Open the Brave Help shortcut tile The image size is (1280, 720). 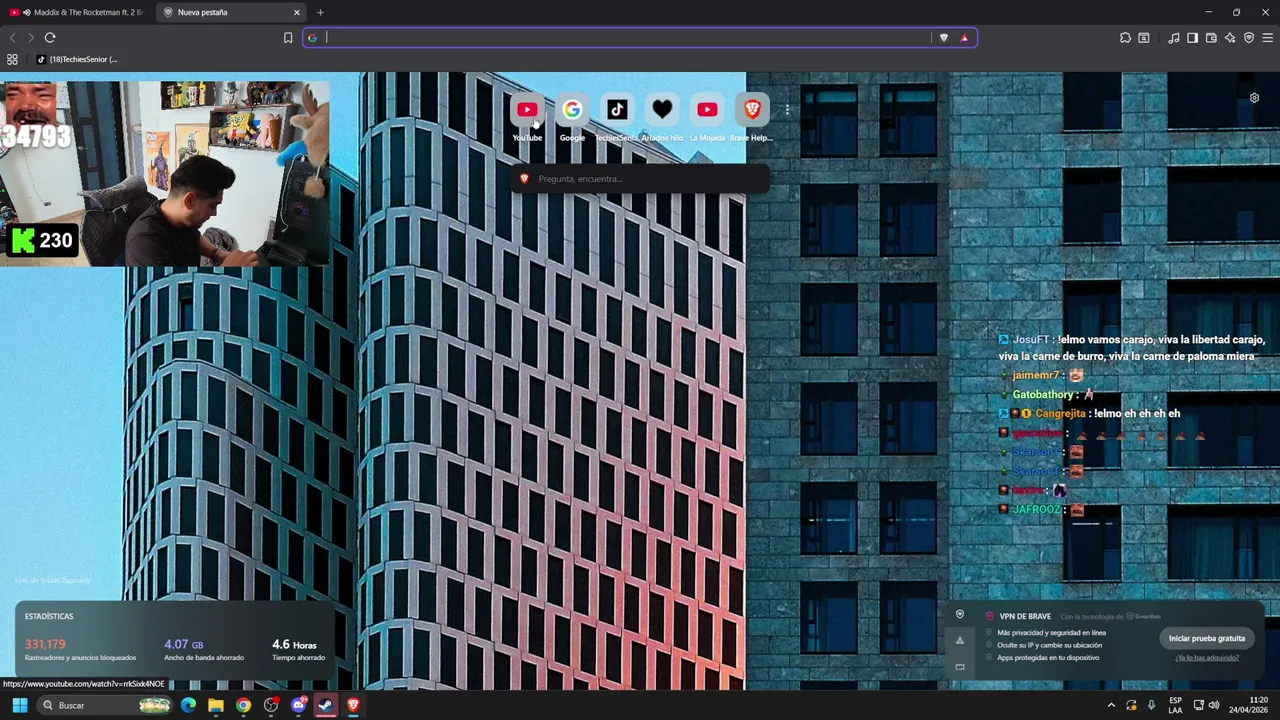[x=752, y=110]
